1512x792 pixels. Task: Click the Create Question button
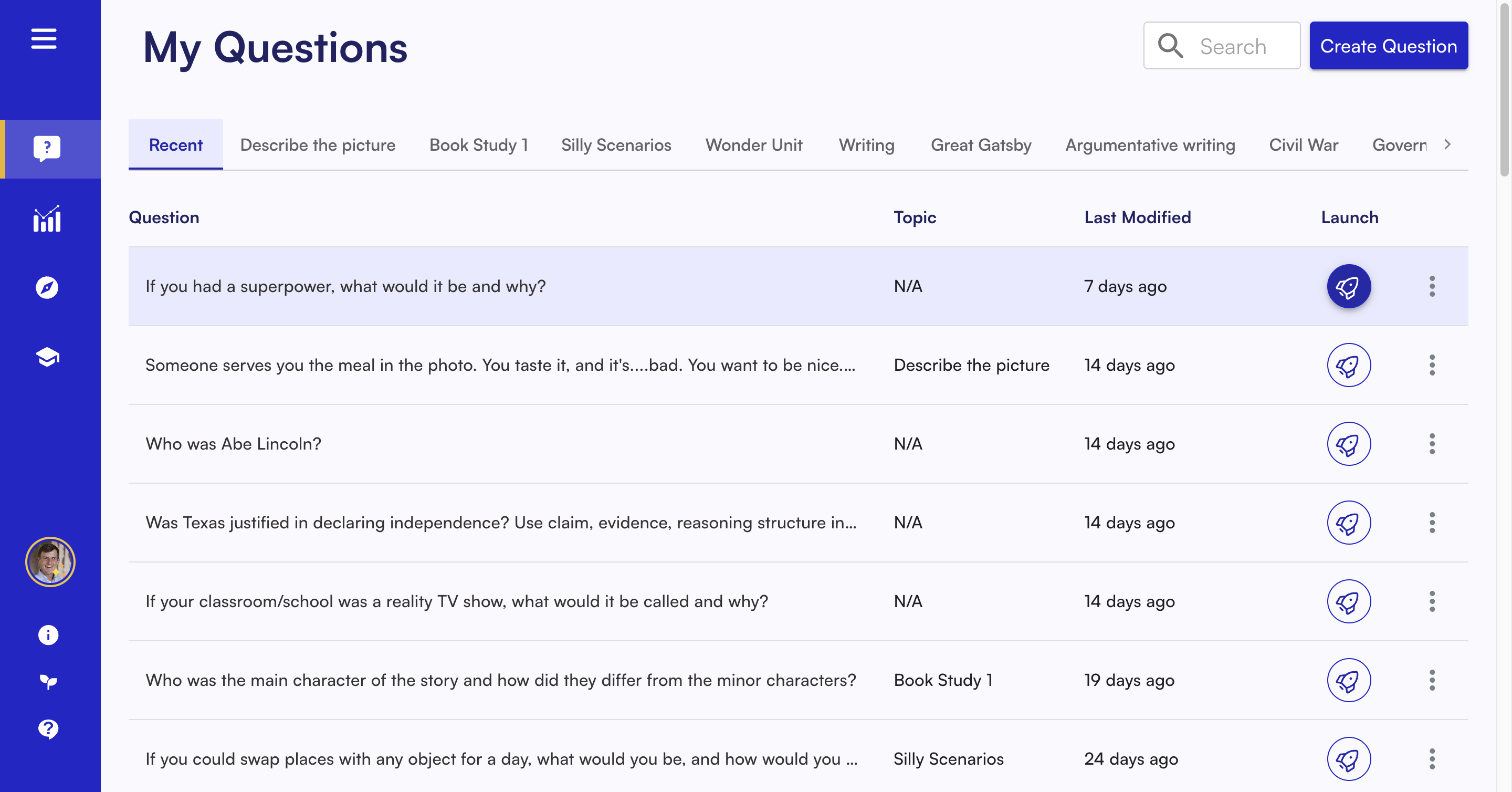pos(1388,46)
